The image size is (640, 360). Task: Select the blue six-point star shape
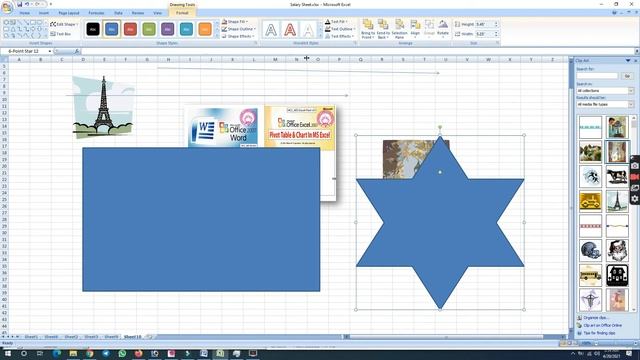(440, 222)
